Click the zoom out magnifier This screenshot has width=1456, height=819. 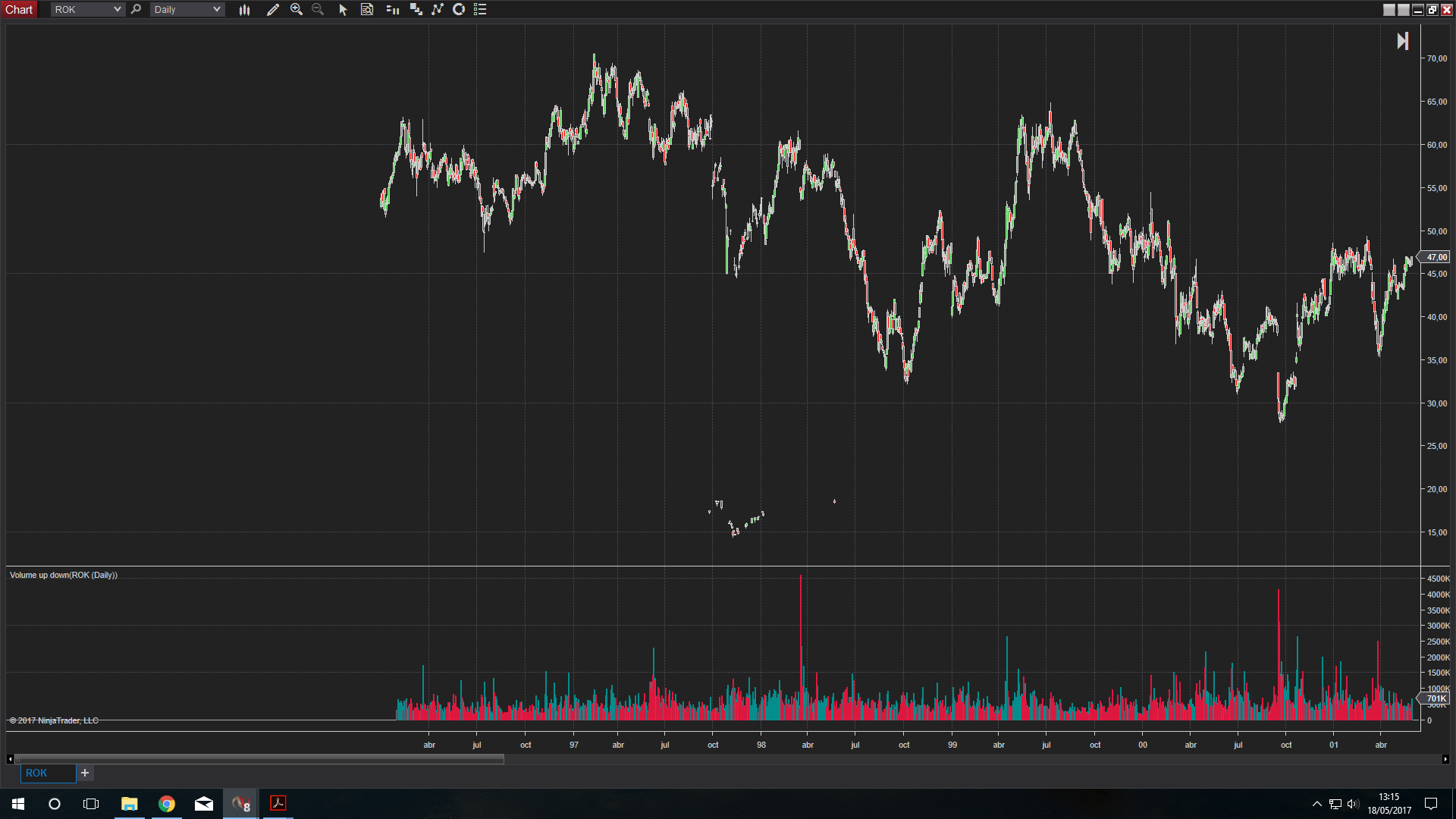318,10
